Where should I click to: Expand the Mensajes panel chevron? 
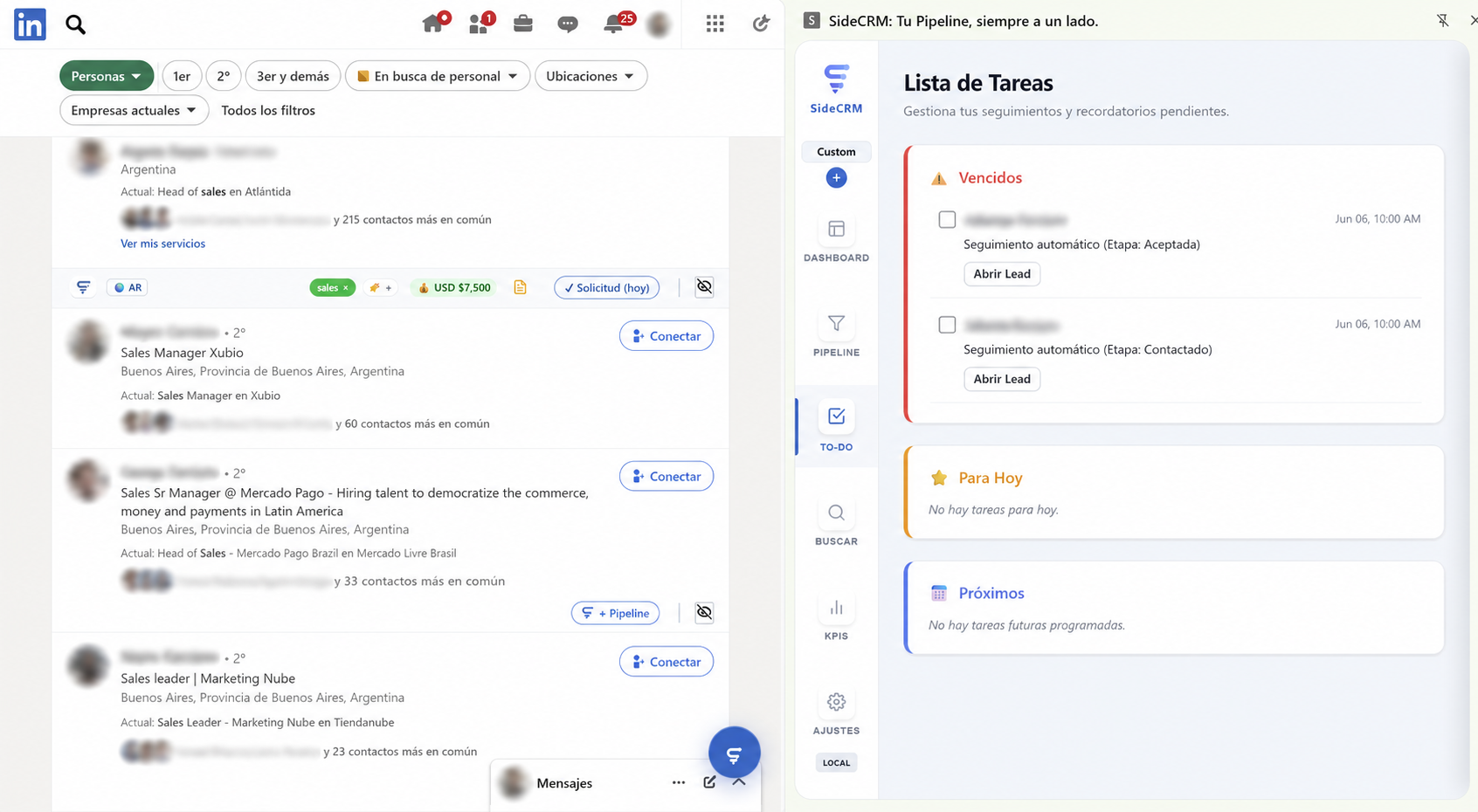[739, 781]
